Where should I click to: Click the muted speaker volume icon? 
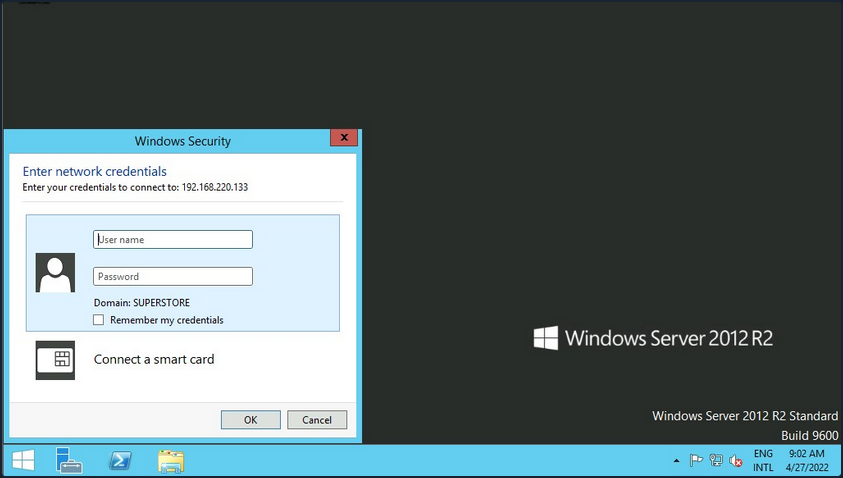coord(735,461)
